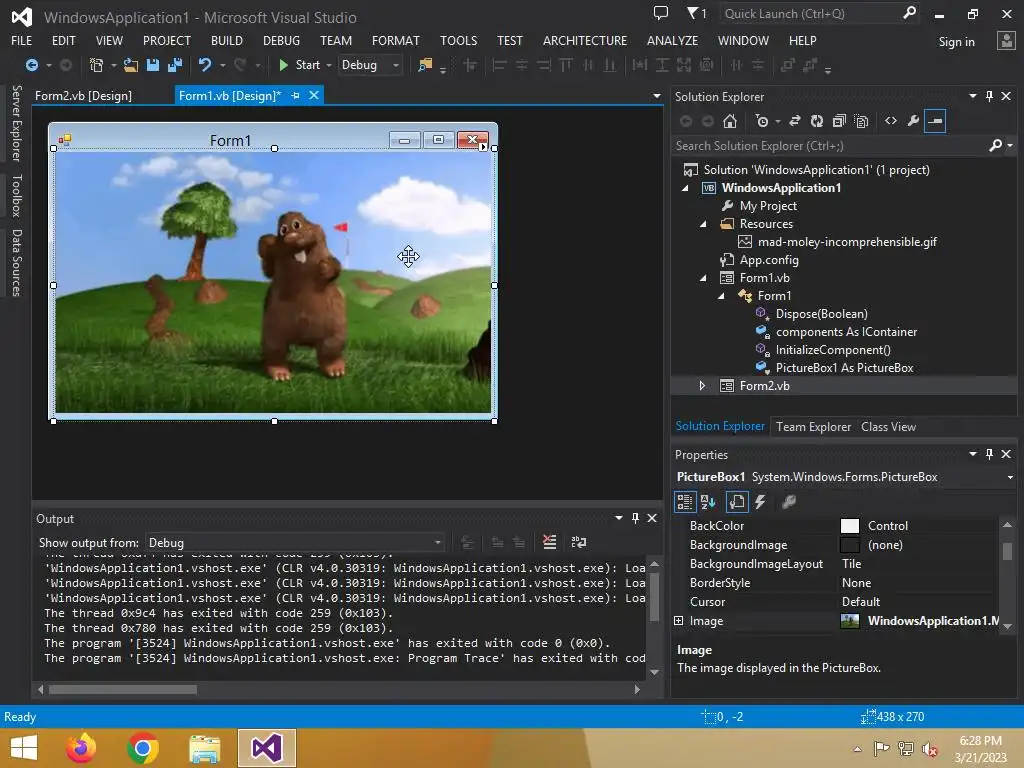Click the Open File folder icon
1024x768 pixels.
[131, 65]
